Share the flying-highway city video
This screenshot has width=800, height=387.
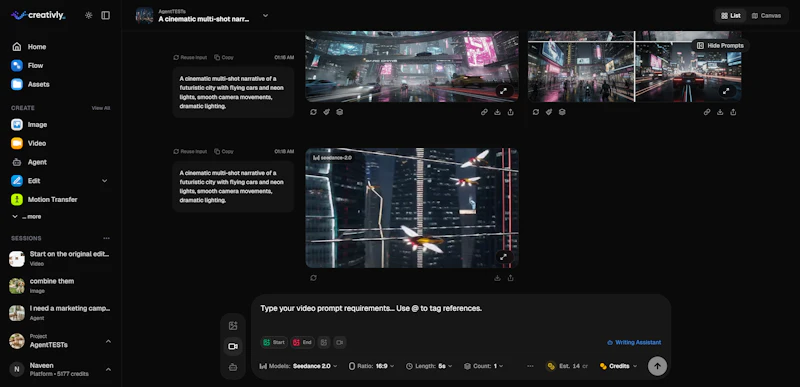pyautogui.click(x=511, y=112)
